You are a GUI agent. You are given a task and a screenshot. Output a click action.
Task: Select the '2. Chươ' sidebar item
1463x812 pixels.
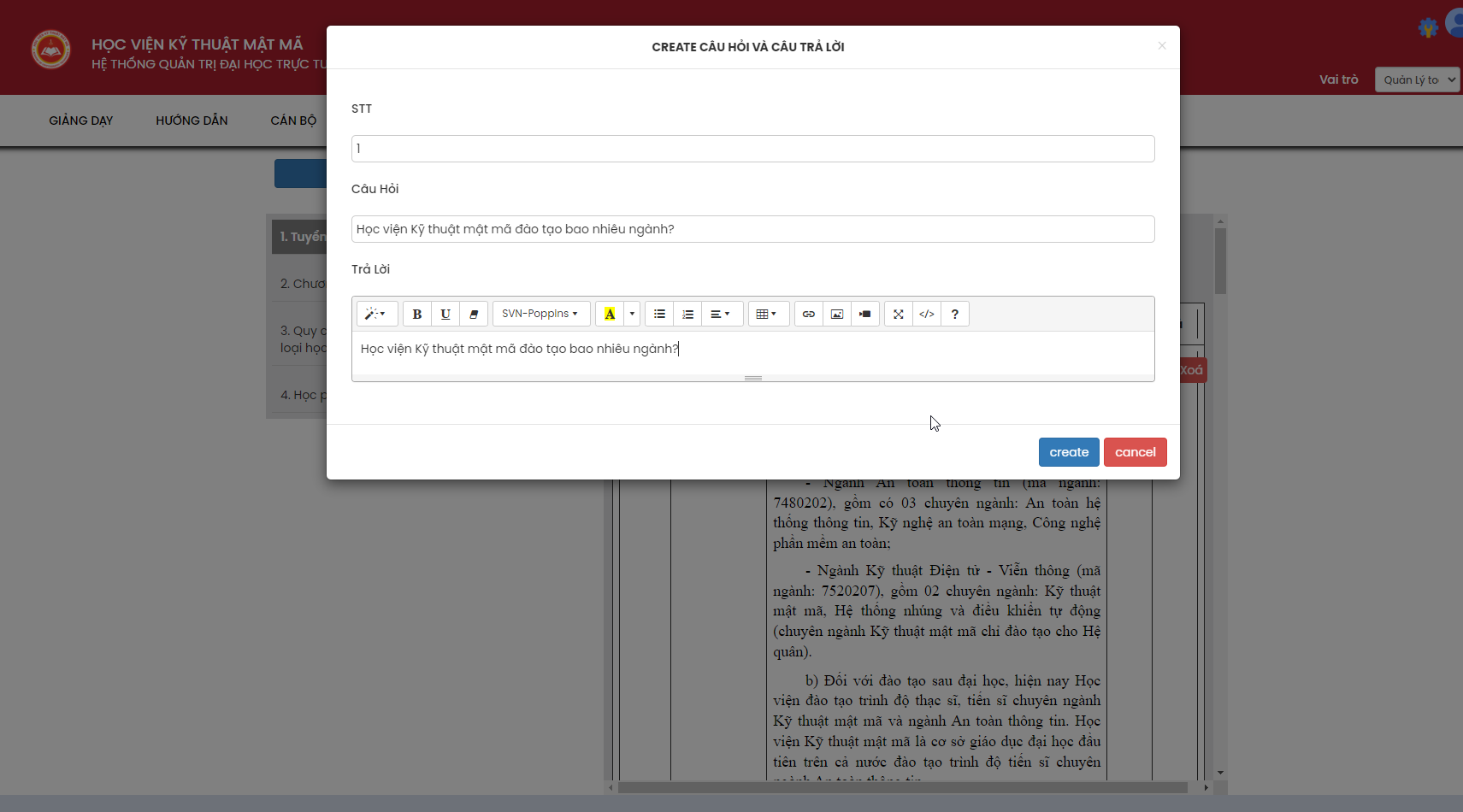coord(299,284)
